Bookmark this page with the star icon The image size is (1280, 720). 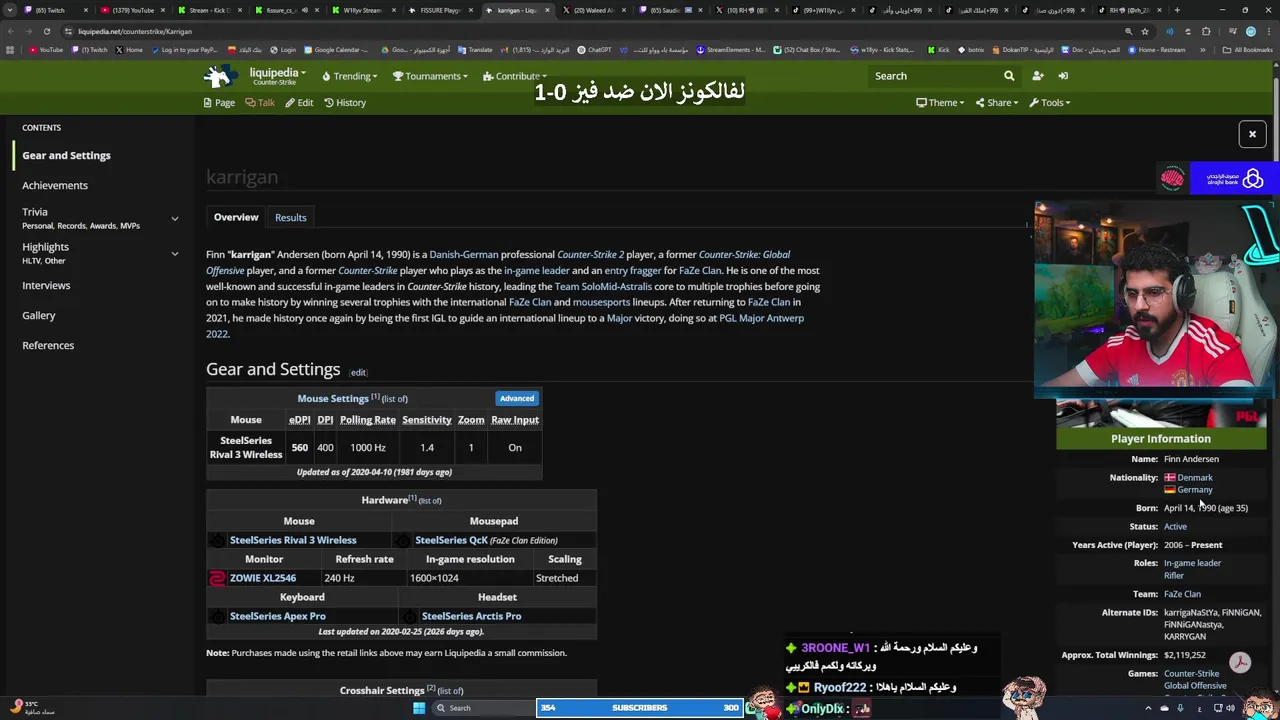coord(1145,31)
